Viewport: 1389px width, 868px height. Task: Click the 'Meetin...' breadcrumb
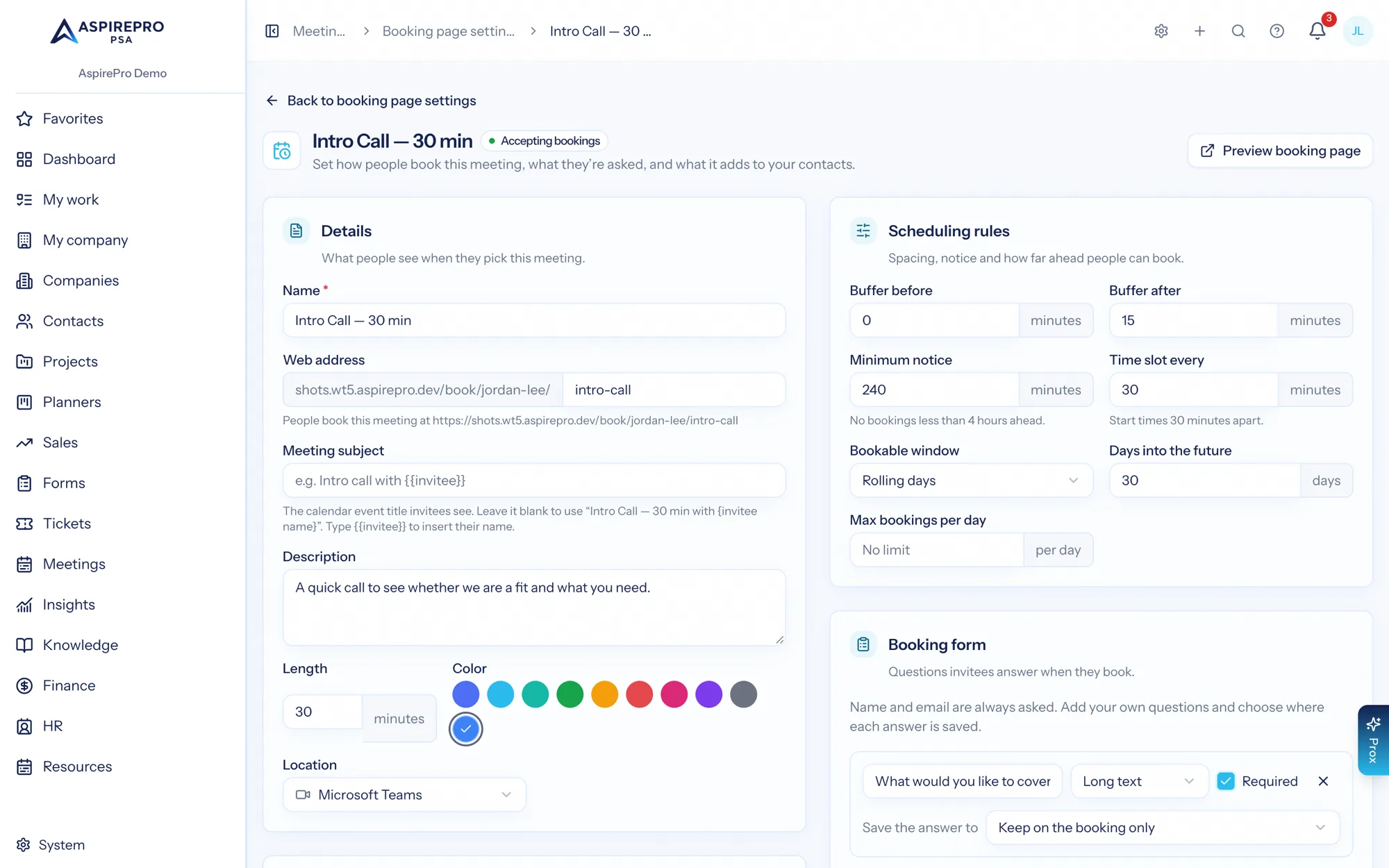[x=319, y=31]
